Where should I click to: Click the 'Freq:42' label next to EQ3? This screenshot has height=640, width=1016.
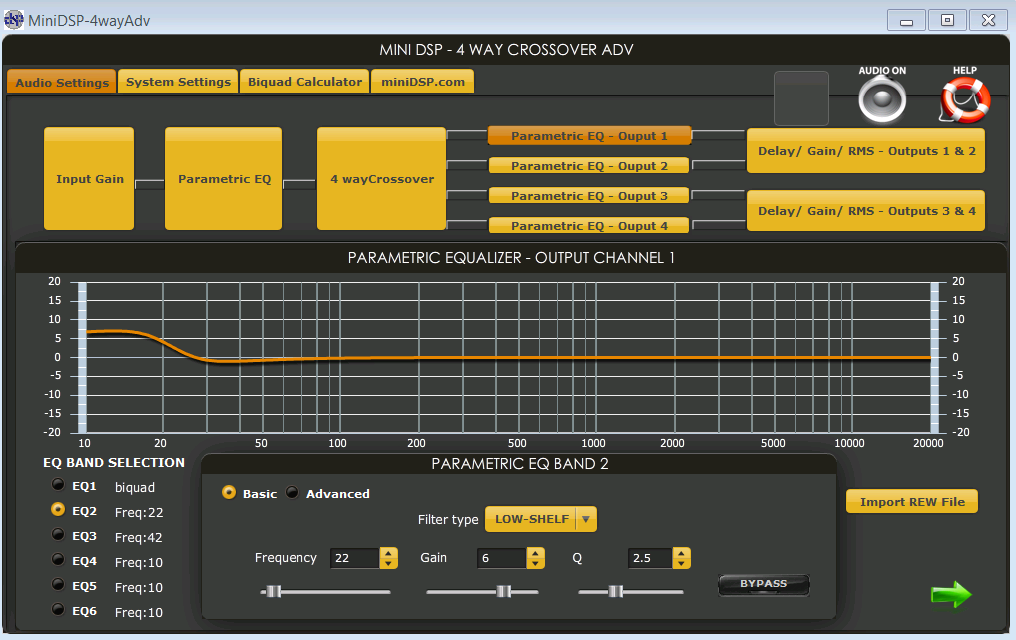(139, 538)
